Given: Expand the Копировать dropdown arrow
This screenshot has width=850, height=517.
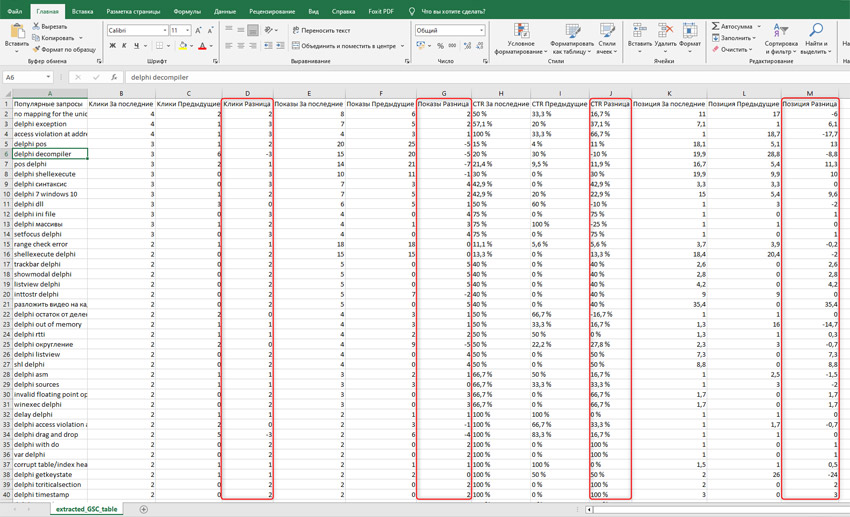Looking at the screenshot, I should [81, 38].
